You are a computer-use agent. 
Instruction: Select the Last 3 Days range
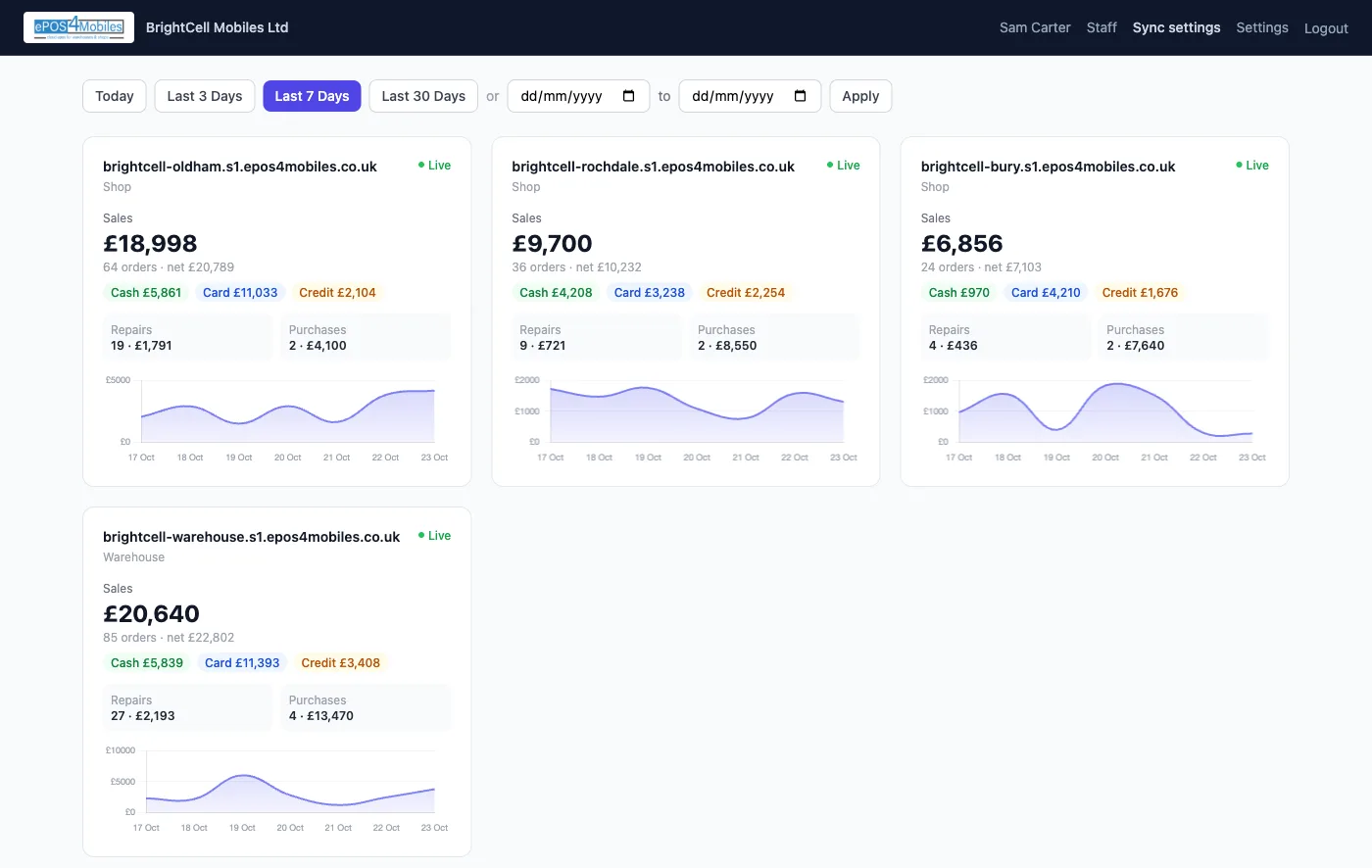(205, 96)
